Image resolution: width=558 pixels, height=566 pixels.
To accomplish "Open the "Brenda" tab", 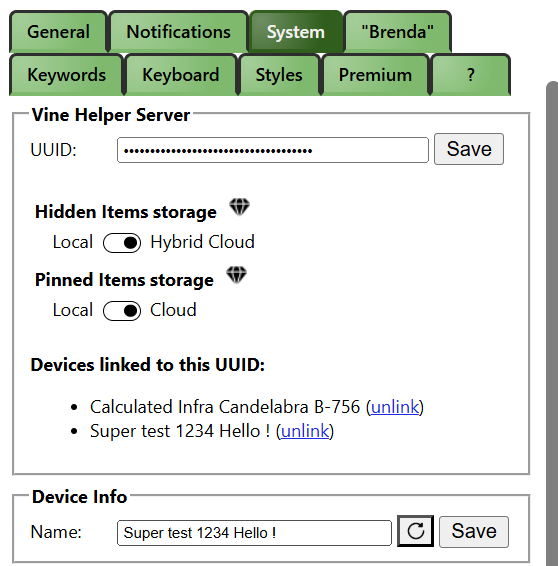I will tap(397, 32).
